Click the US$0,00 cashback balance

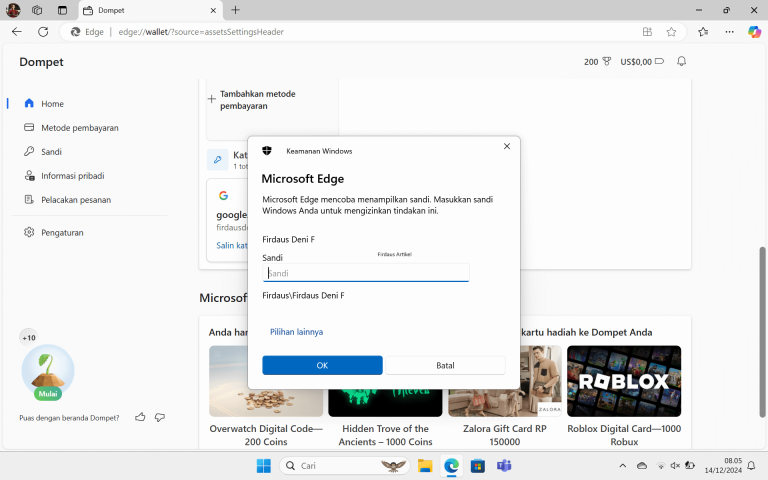coord(642,62)
